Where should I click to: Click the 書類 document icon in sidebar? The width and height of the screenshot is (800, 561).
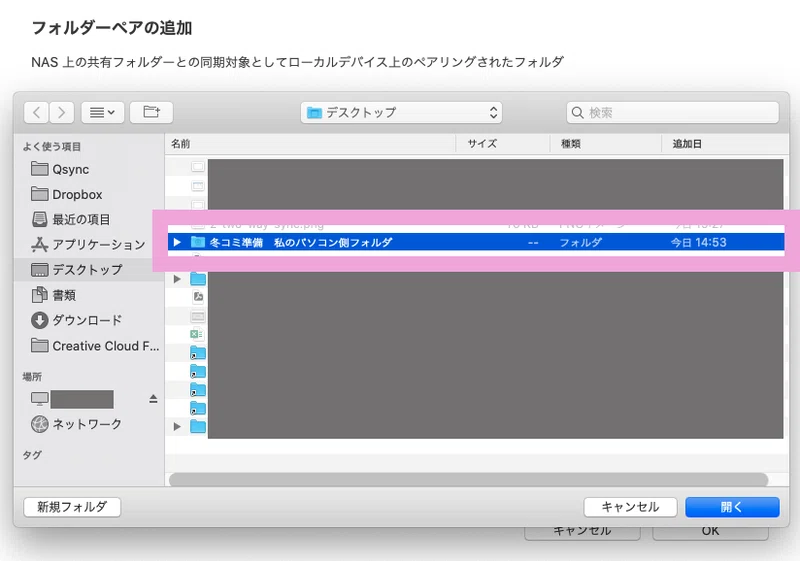(39, 294)
